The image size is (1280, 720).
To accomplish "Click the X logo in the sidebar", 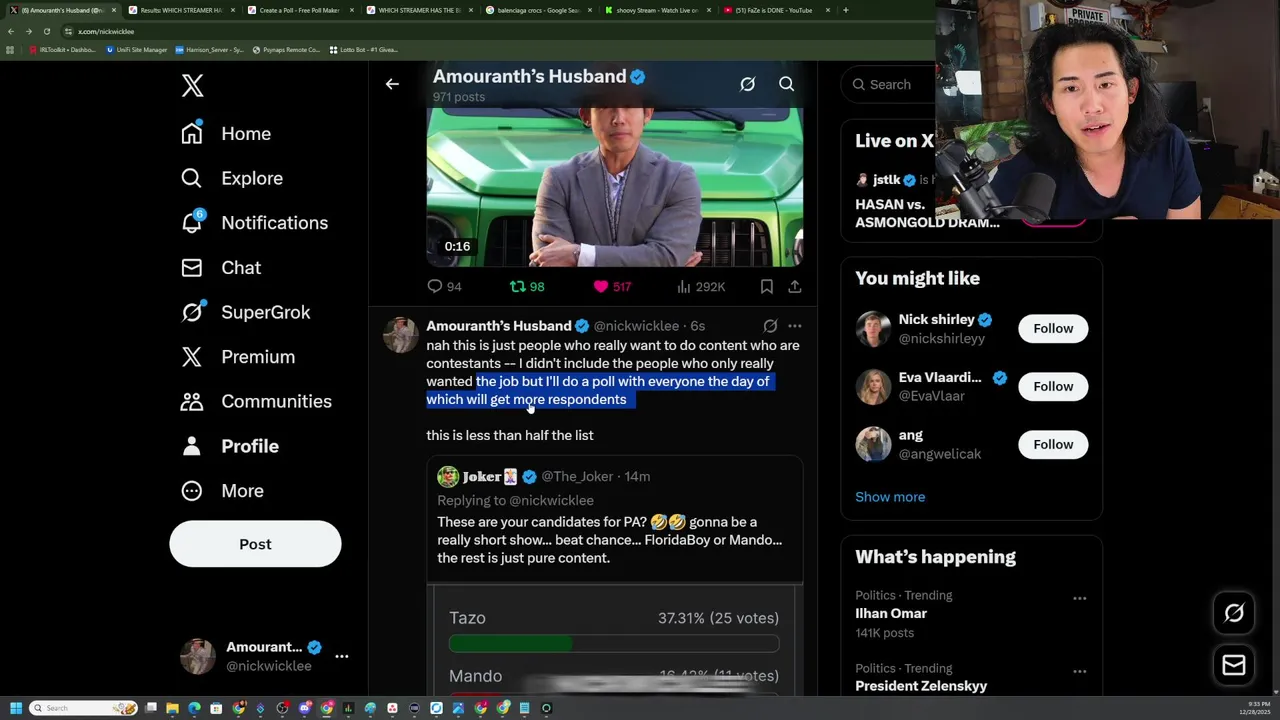I will pos(193,86).
